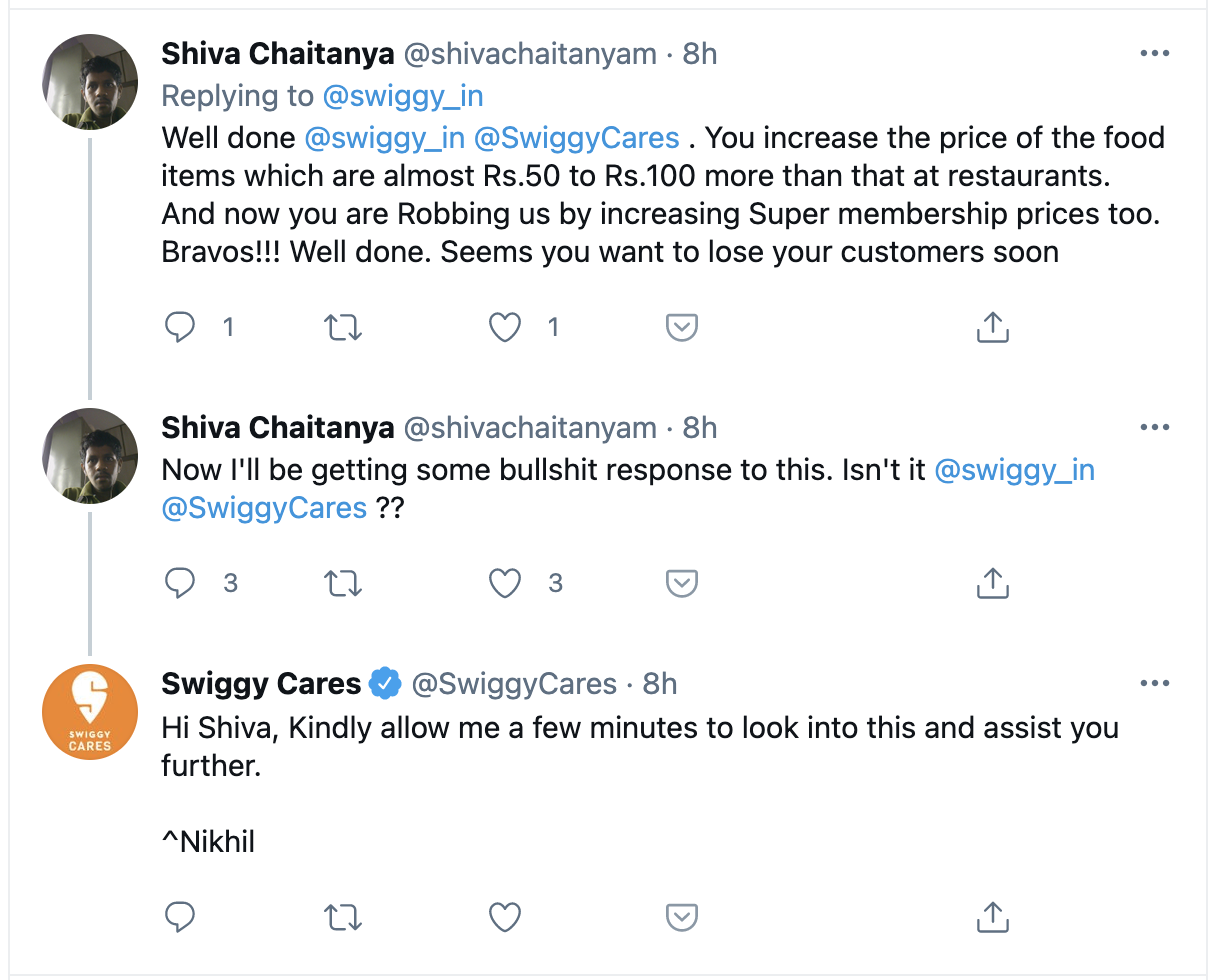Open the Pocket save icon on first tweet
Viewport: 1214px width, 980px height.
[x=681, y=327]
